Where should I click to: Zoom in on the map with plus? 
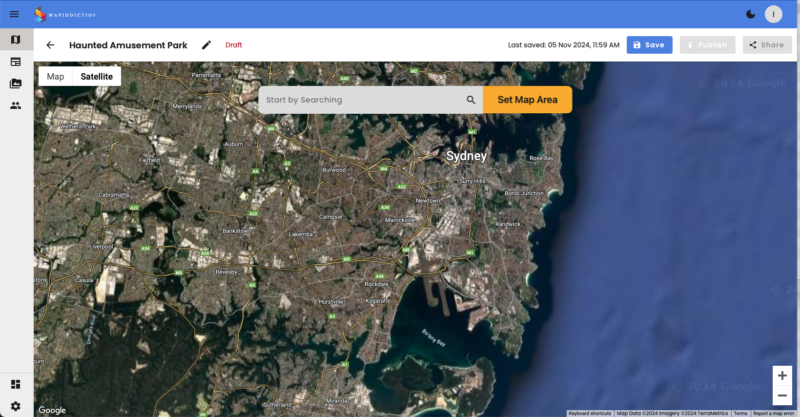click(782, 375)
